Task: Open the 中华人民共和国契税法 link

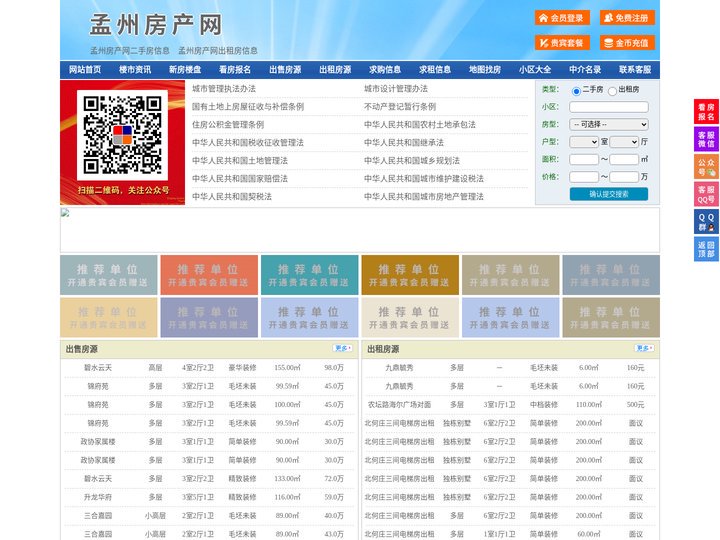Action: (232, 196)
